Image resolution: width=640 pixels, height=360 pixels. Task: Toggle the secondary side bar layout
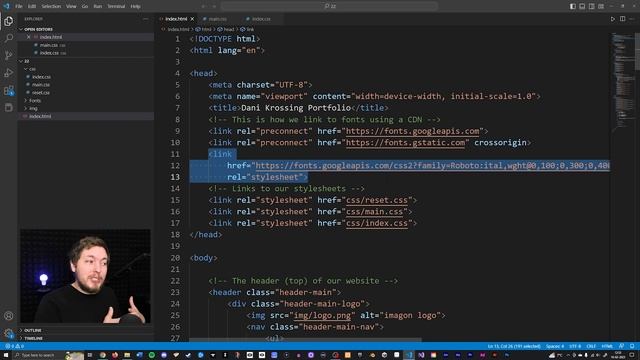pos(592,6)
